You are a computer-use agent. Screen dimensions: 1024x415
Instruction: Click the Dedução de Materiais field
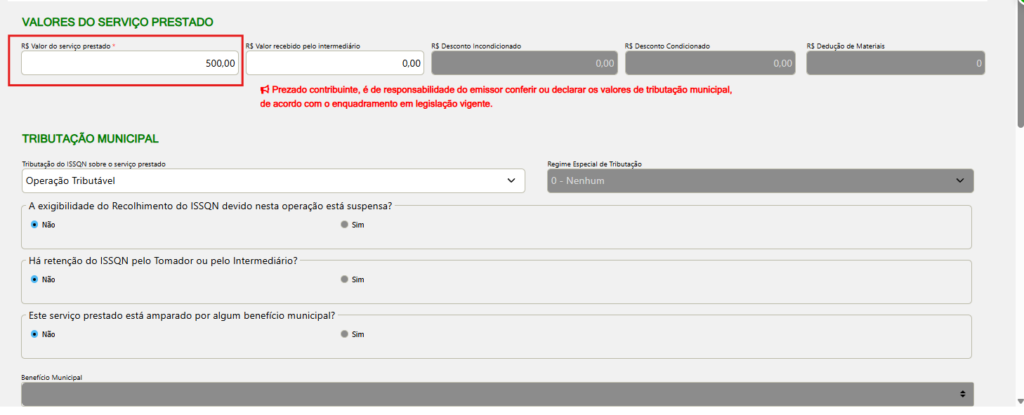[x=895, y=63]
